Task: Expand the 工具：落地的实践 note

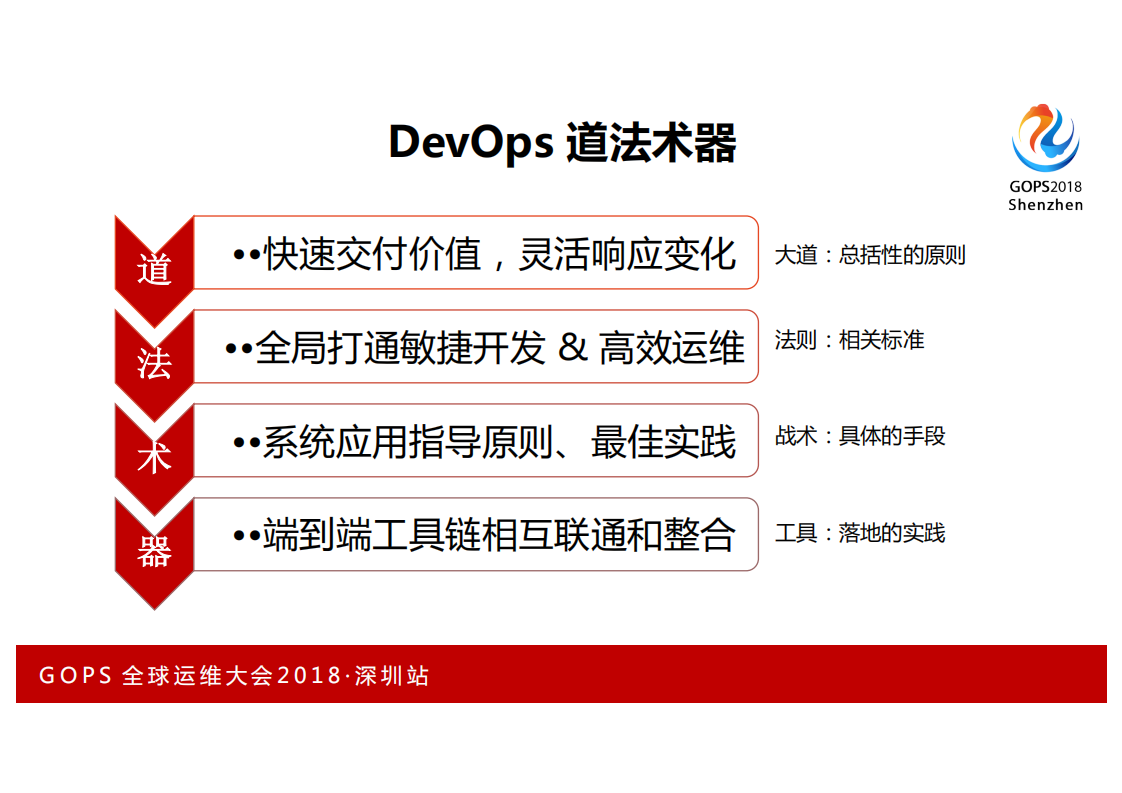Action: pyautogui.click(x=860, y=535)
